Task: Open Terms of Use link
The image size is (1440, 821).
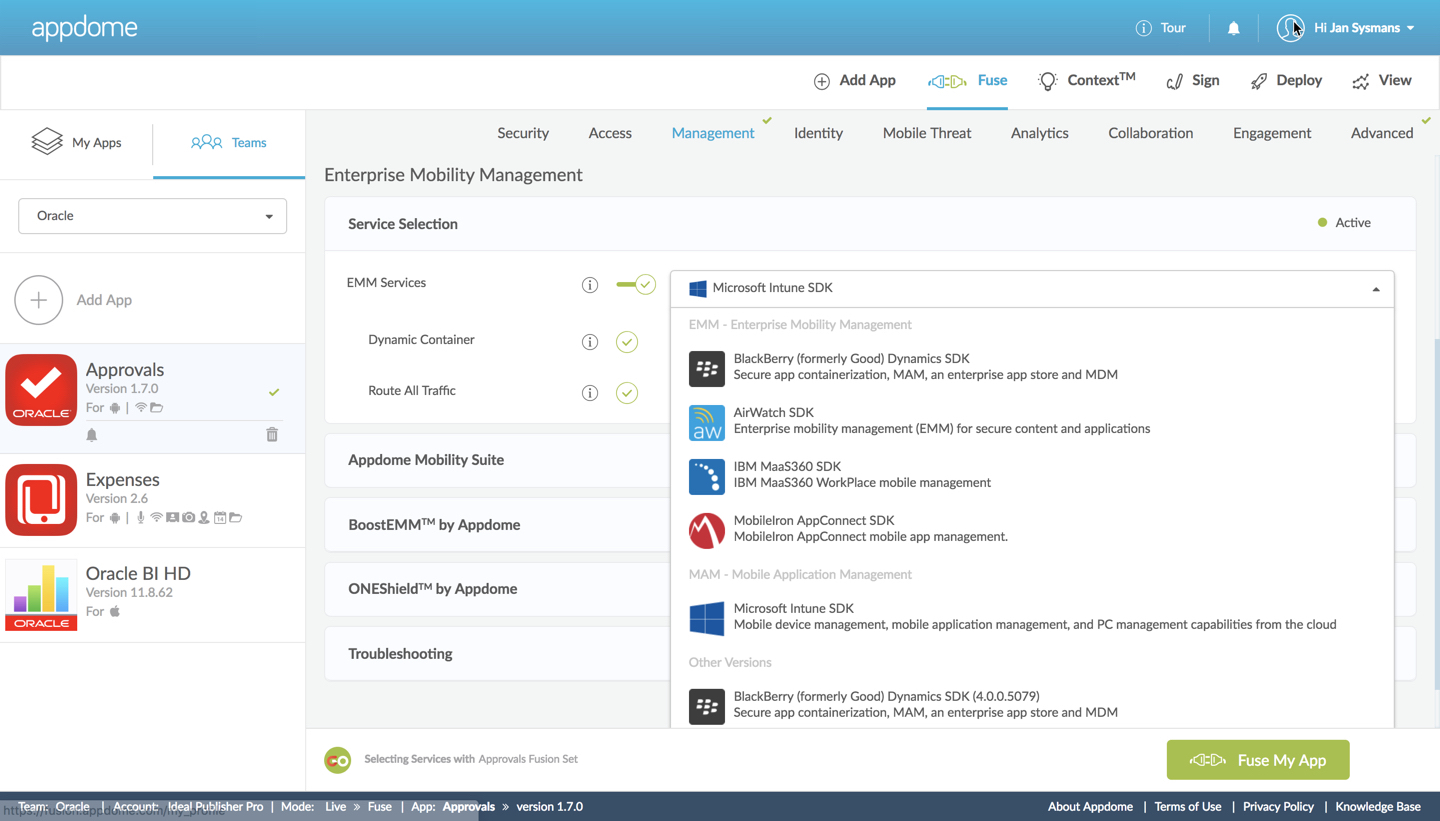Action: (1188, 807)
